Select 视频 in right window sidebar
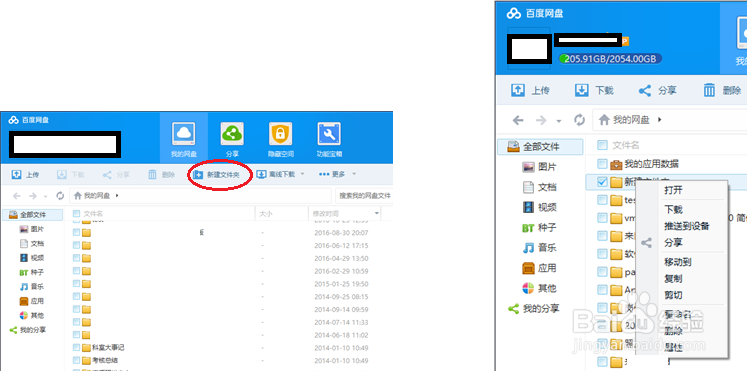Viewport: 747px width, 371px height. click(539, 207)
